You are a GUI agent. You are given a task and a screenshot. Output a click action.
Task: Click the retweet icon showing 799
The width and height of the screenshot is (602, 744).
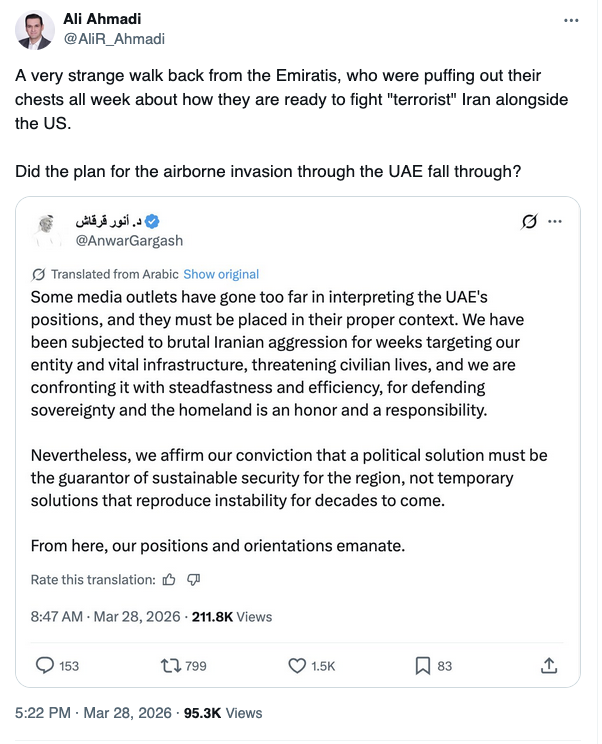tap(171, 665)
